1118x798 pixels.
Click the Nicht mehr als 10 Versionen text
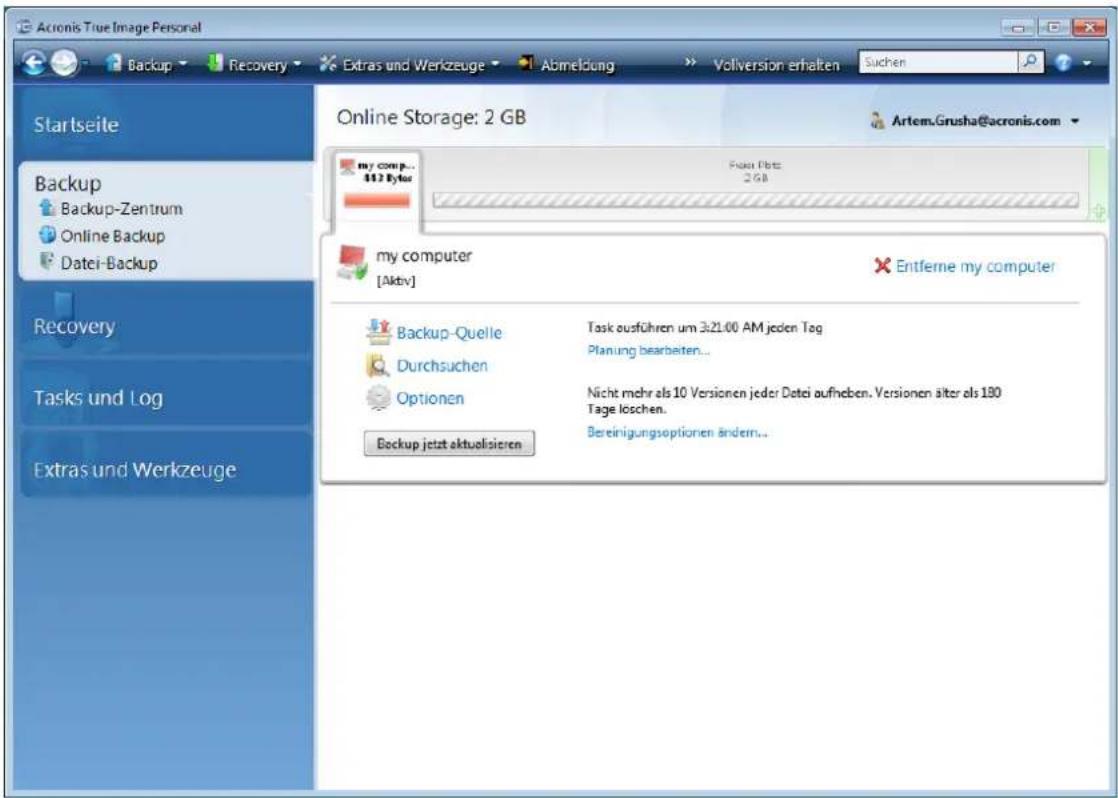[794, 401]
